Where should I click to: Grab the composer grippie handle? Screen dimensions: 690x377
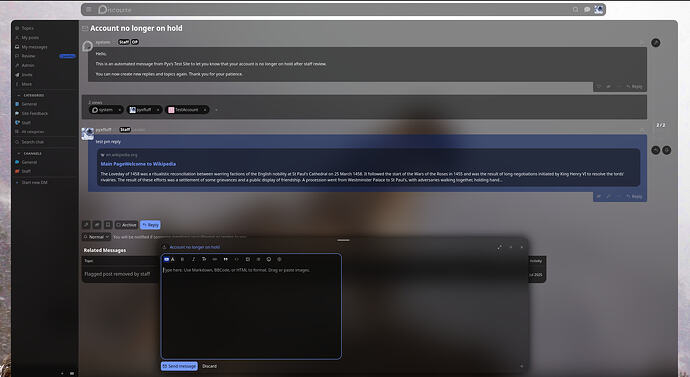tap(344, 240)
